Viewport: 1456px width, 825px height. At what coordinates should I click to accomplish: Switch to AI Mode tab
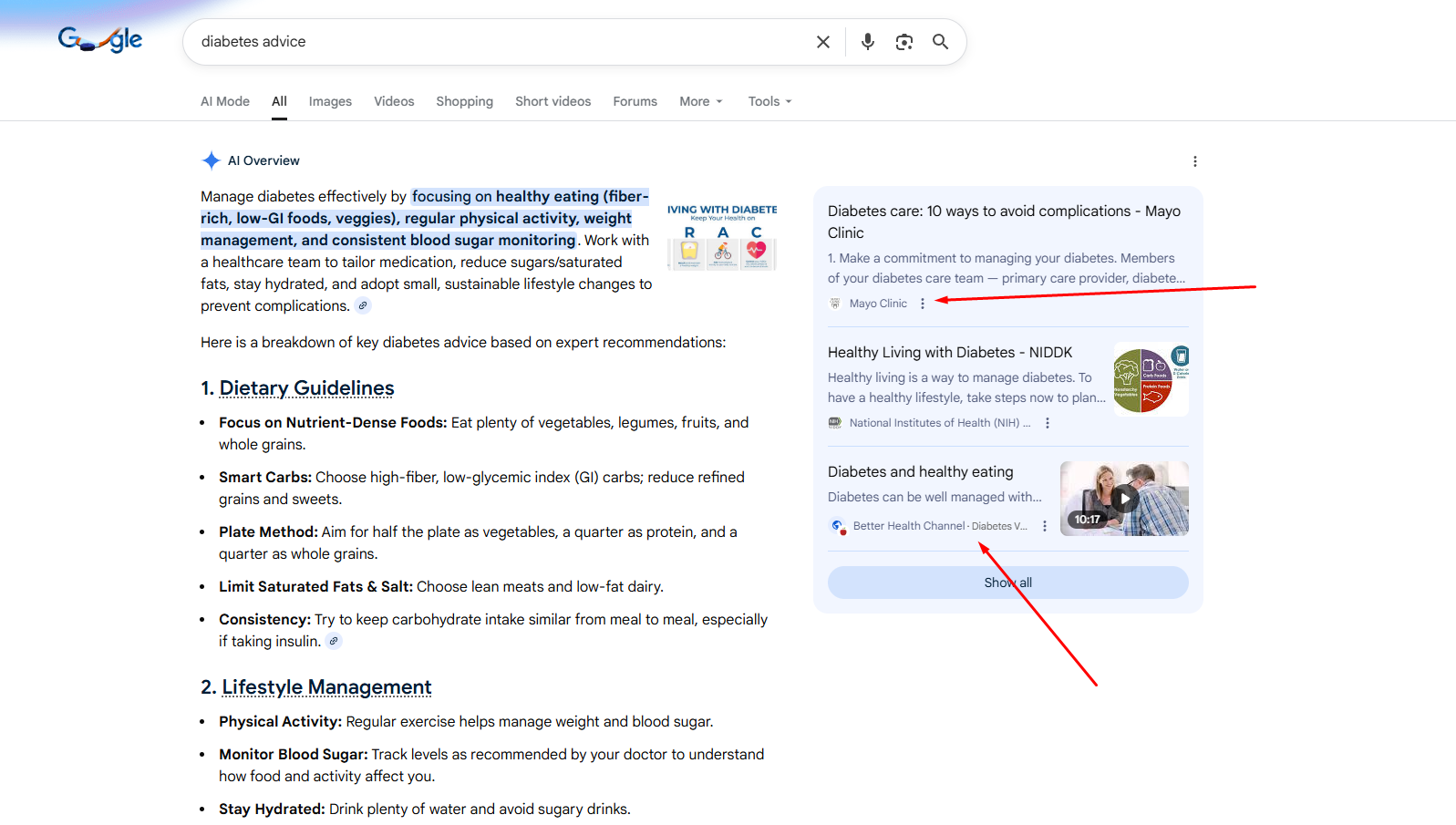coord(225,101)
